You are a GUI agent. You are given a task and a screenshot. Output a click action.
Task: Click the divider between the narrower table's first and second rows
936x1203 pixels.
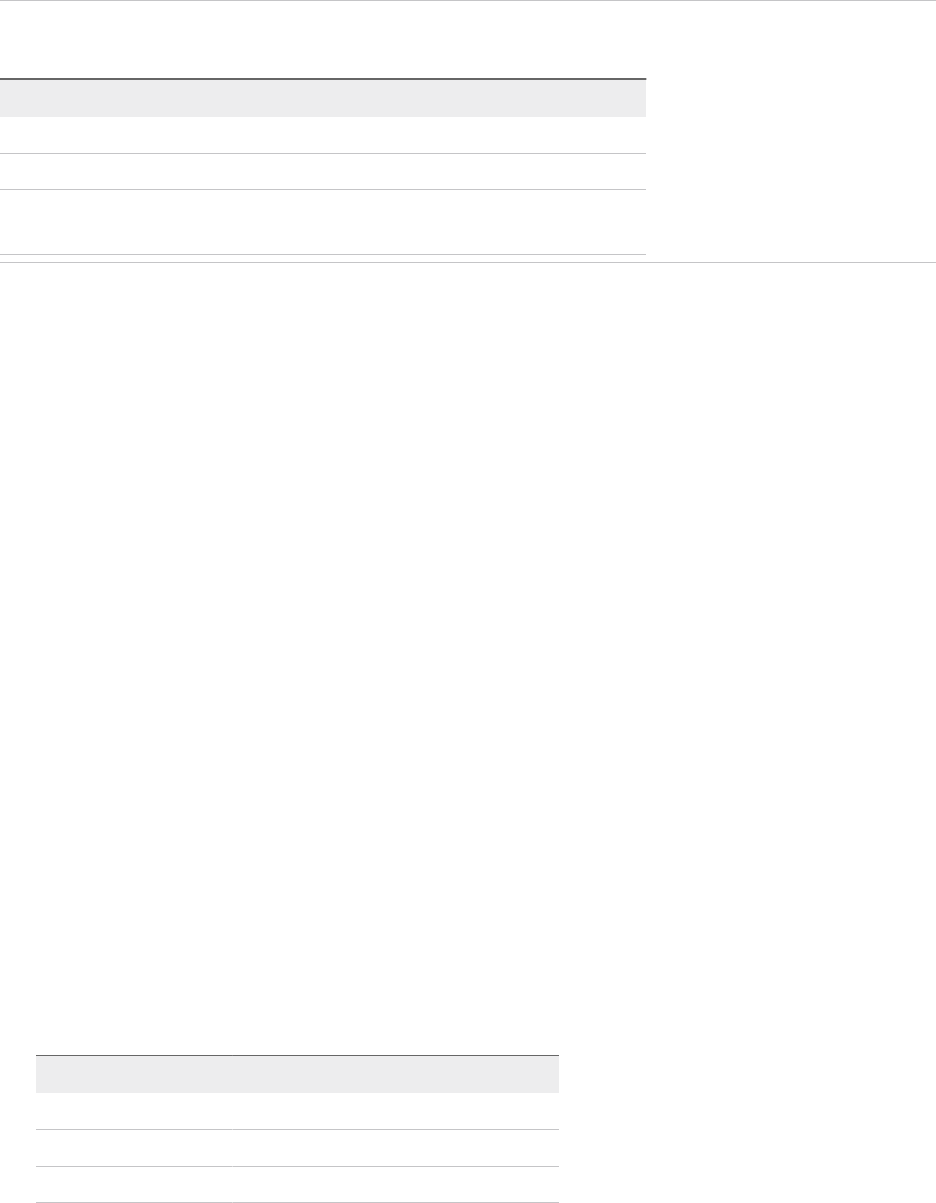[297, 1130]
